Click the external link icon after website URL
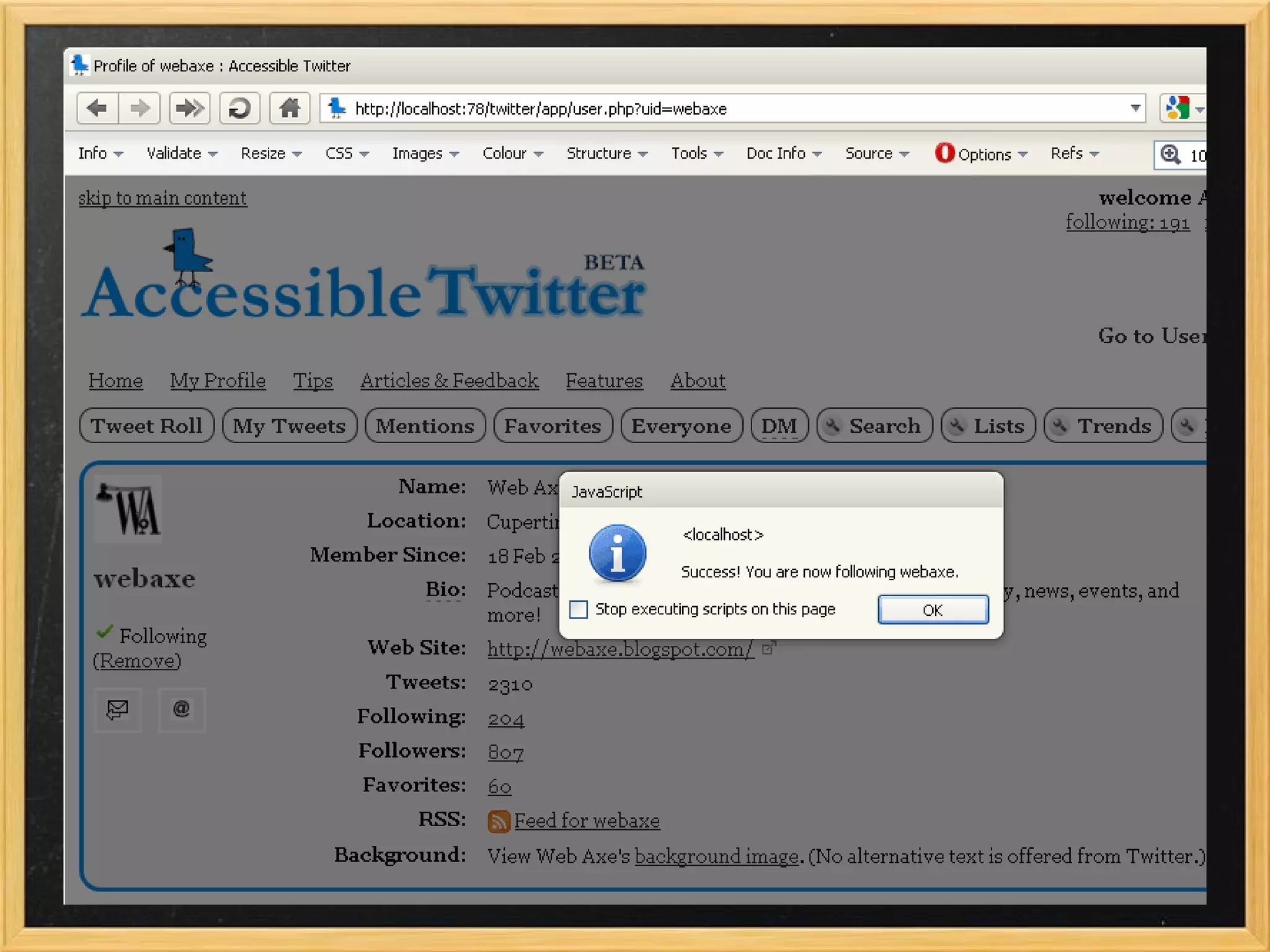 769,648
